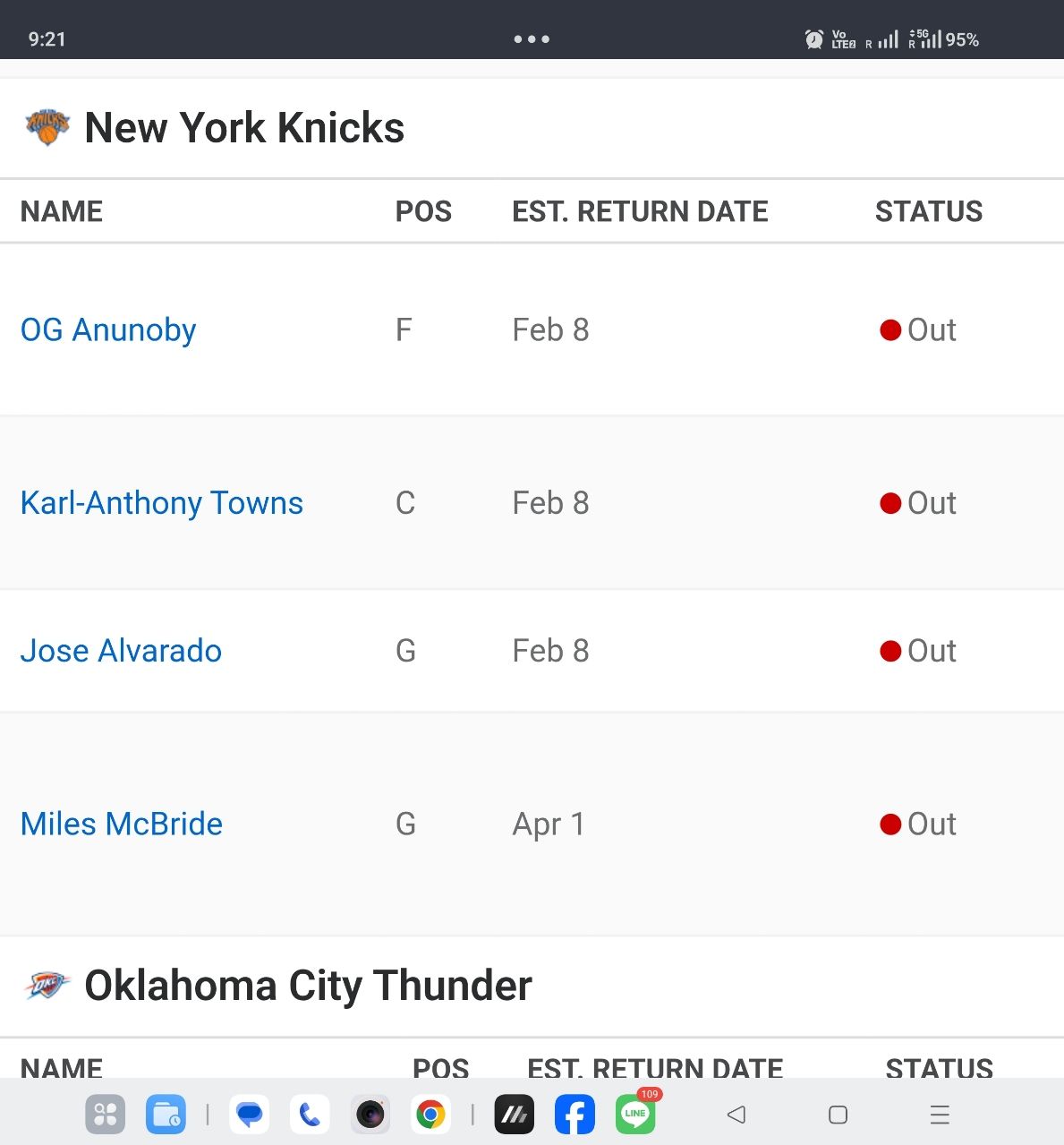Open LINE app with 109 notifications

[x=635, y=1115]
